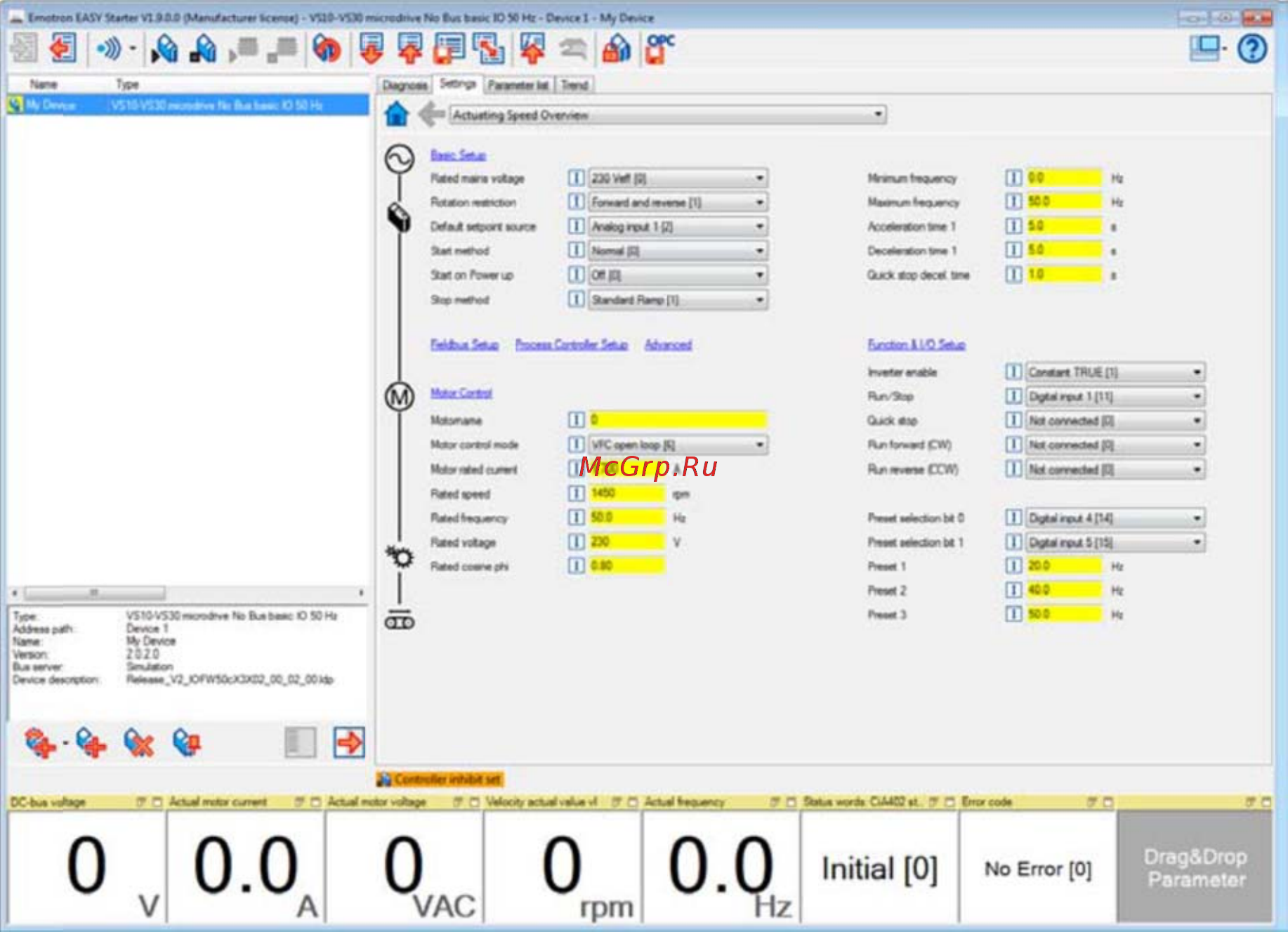Screen dimensions: 1288x932
Task: Switch to the Trend tab
Action: pos(574,85)
